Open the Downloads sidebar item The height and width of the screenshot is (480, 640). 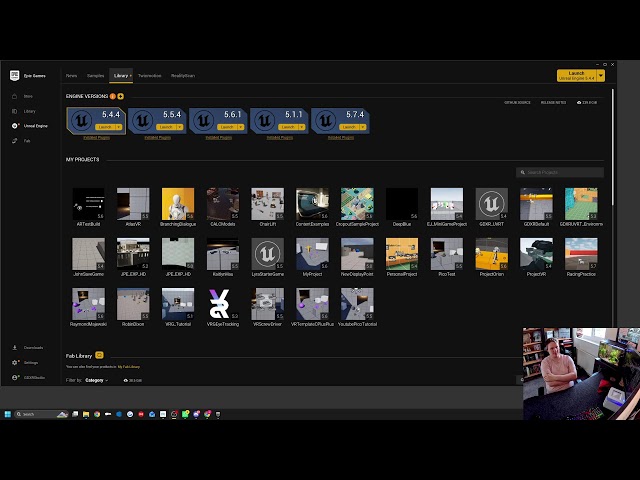[28, 348]
